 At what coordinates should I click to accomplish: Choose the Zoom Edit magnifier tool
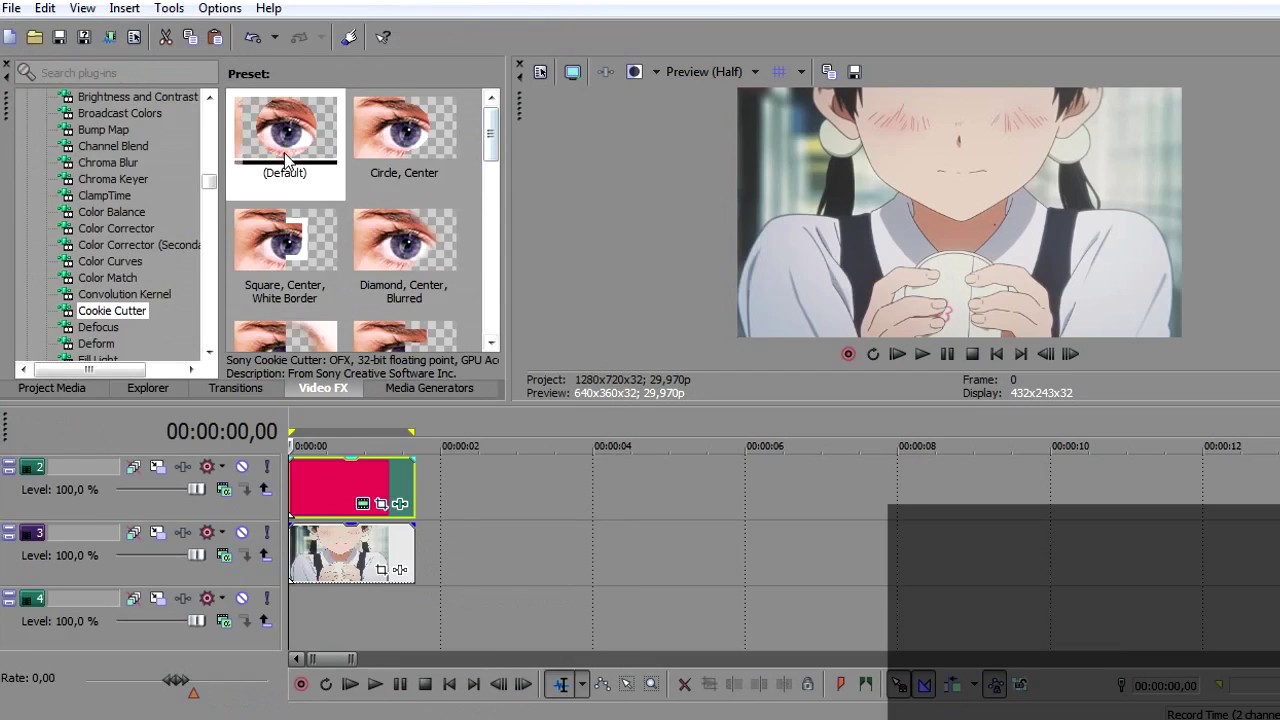(x=651, y=685)
